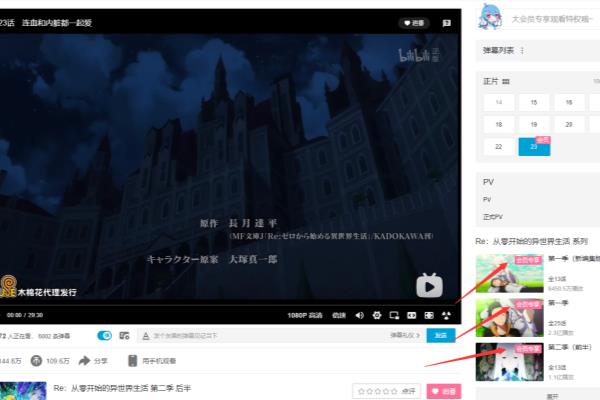
Task: Click the blue 发送 send button
Action: (441, 335)
